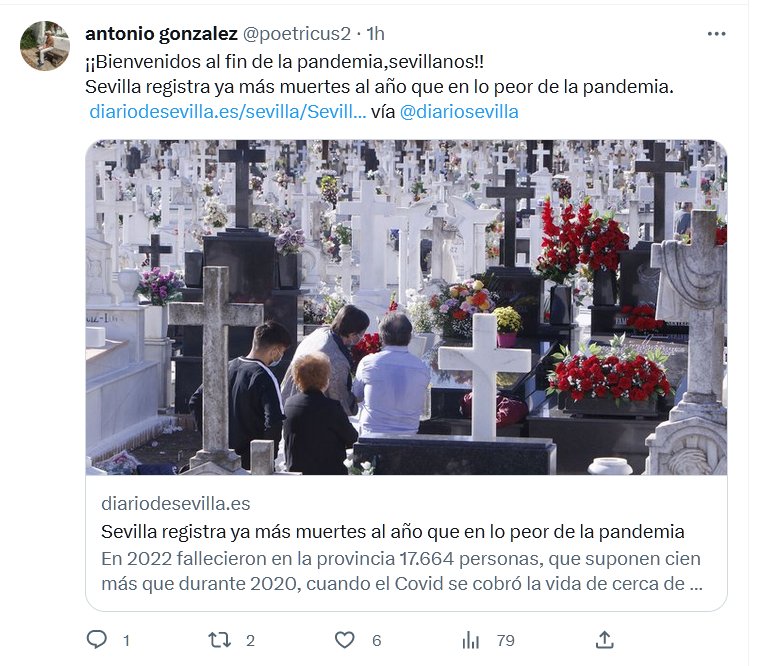Click the @poetricus2 handle
This screenshot has width=758, height=666.
296,34
